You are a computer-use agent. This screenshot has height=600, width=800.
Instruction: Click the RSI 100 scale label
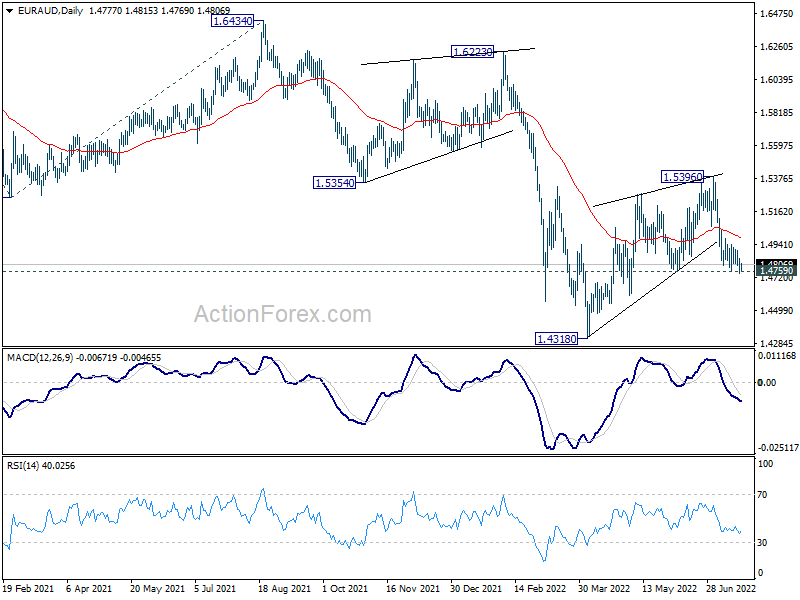(x=765, y=464)
